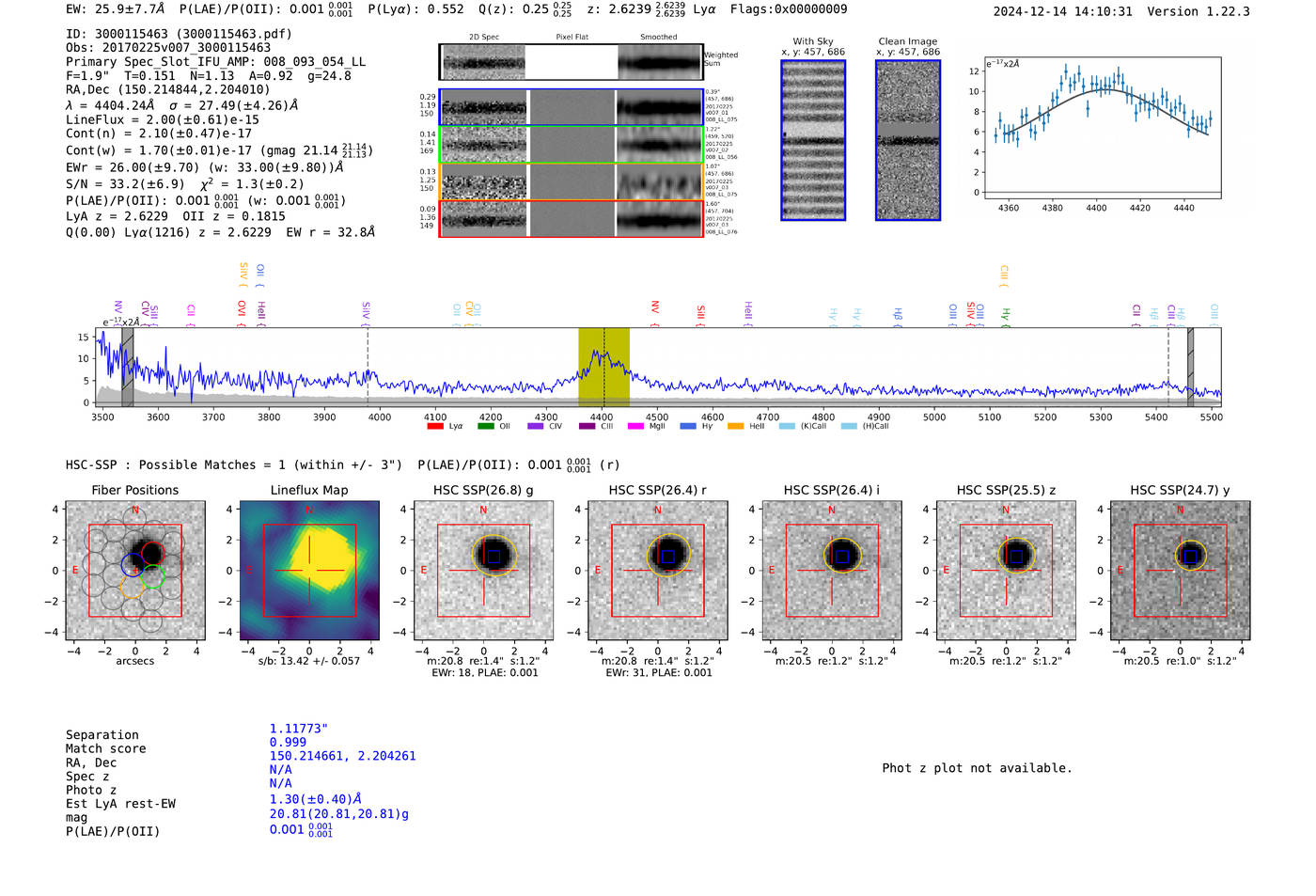
Task: Select the With Sky CCD cutout
Action: (813, 140)
